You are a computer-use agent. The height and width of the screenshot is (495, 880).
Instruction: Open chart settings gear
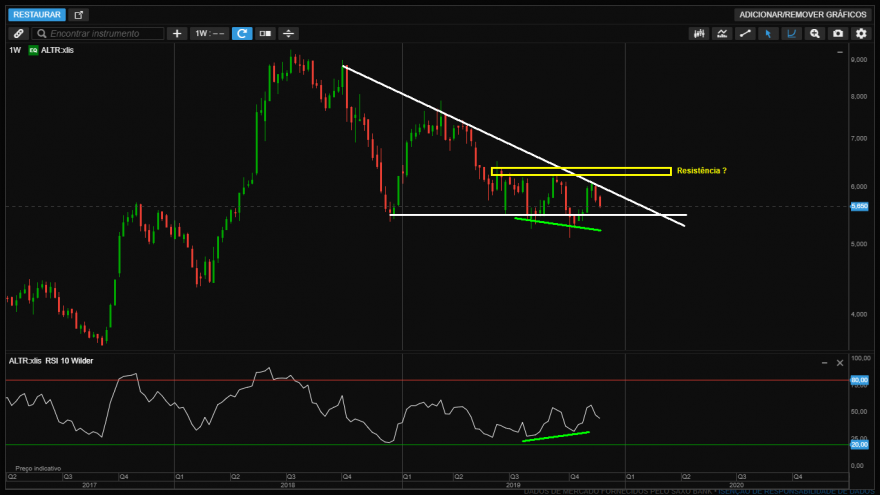861,34
